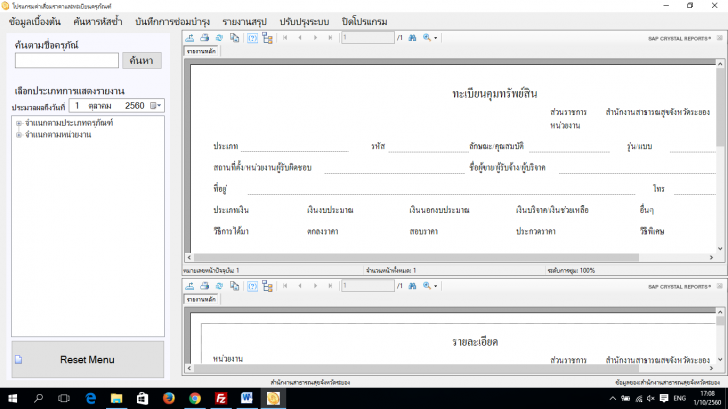Show hidden system tray icons chevron

(613, 398)
